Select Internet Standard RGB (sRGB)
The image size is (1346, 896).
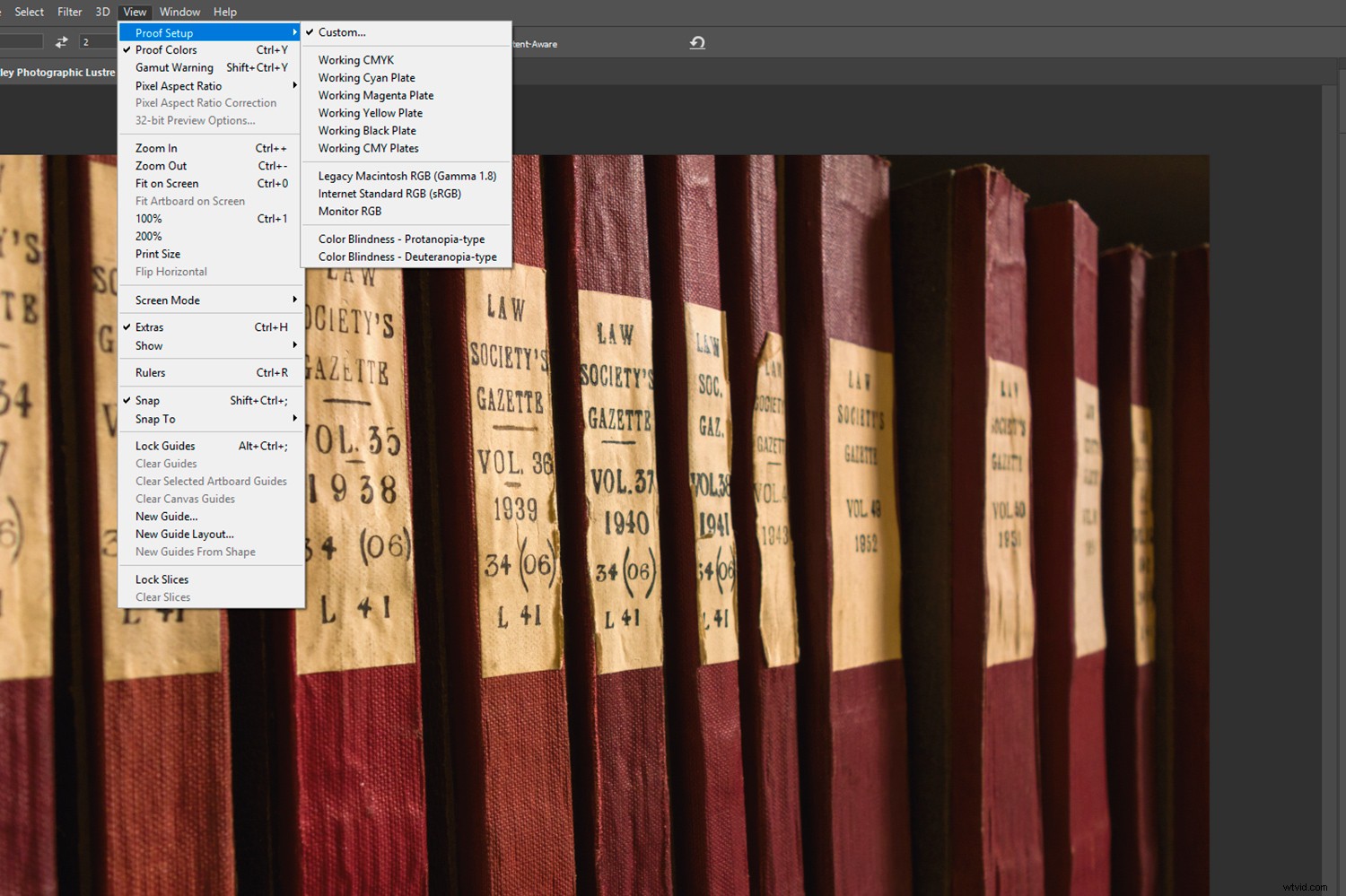click(389, 194)
